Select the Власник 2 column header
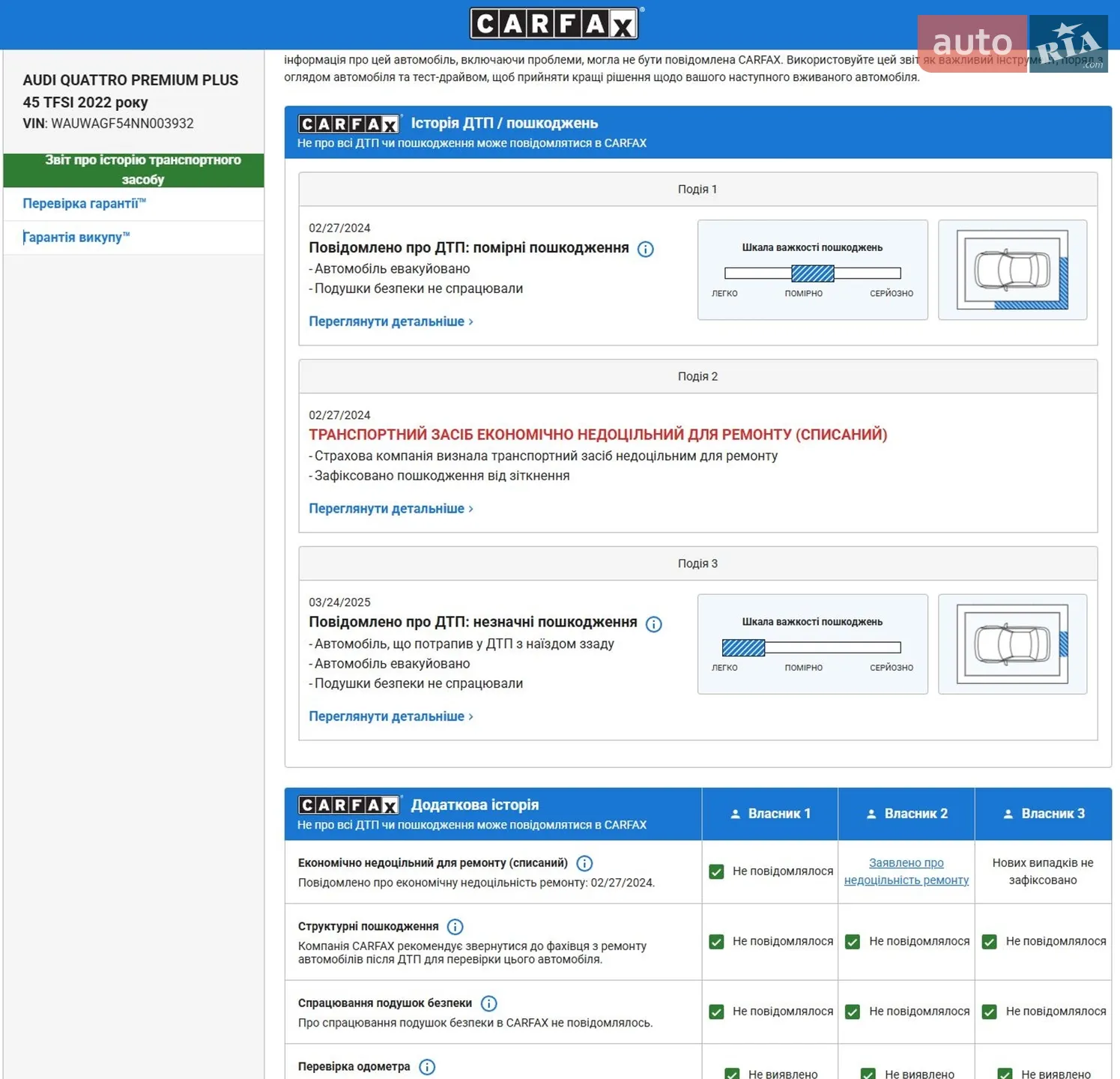Image resolution: width=1120 pixels, height=1079 pixels. tap(906, 814)
